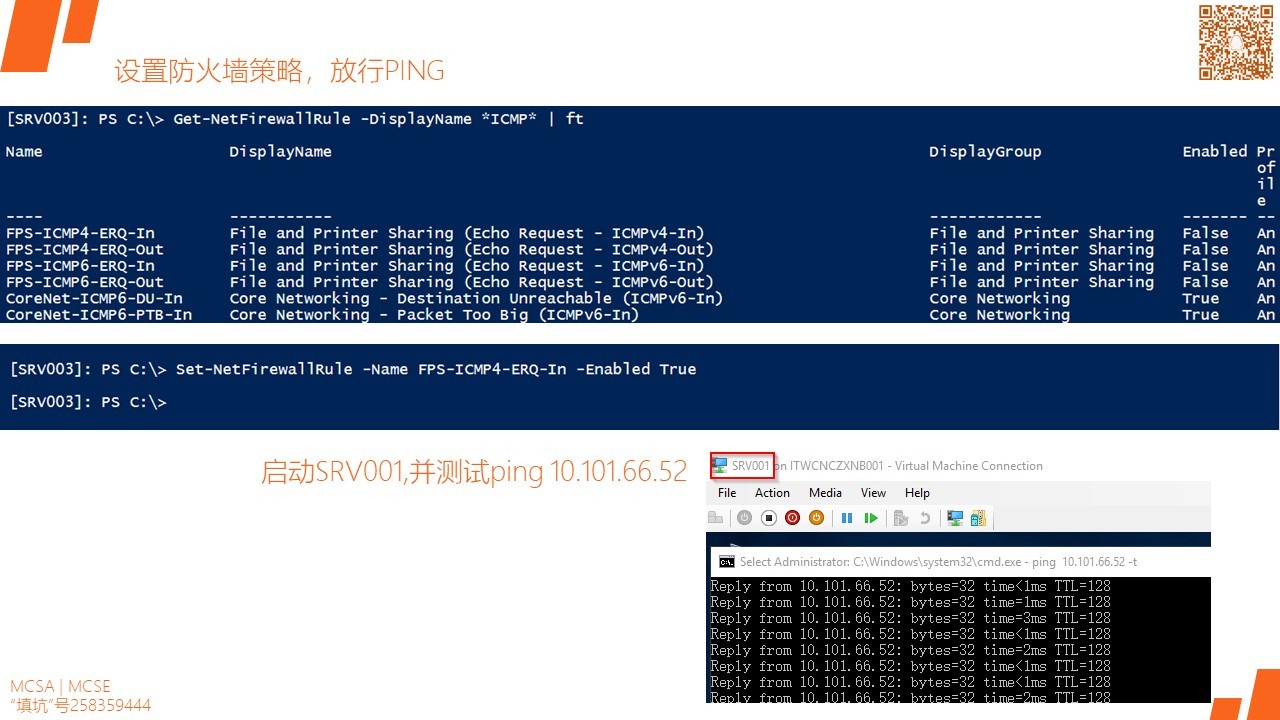
Task: Click the FPS-ICMP4-ERQ-Out rule name
Action: [x=85, y=250]
